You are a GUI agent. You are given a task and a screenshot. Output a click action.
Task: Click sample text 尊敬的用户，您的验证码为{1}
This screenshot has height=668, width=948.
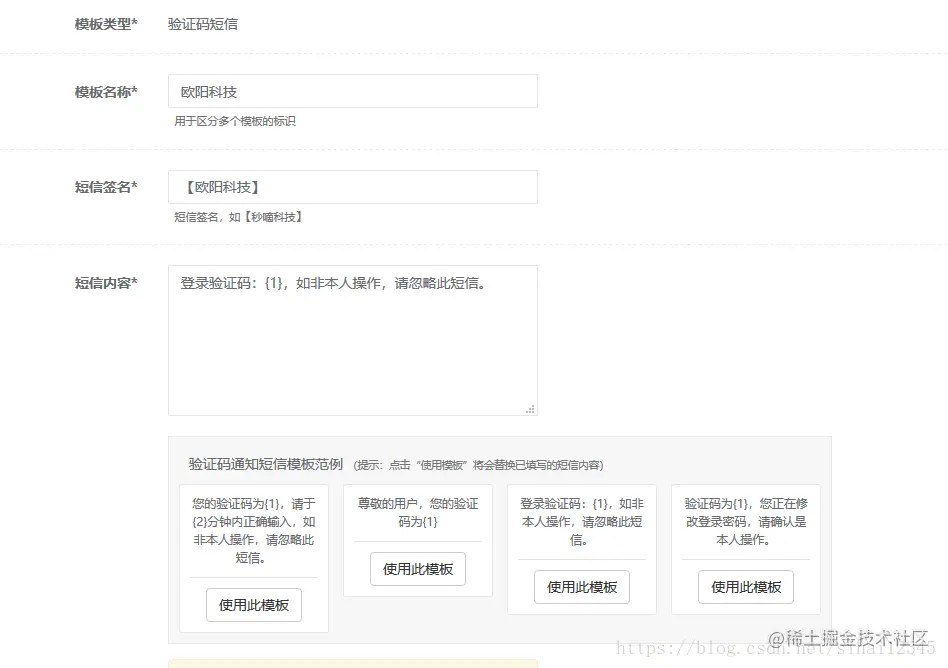click(418, 512)
